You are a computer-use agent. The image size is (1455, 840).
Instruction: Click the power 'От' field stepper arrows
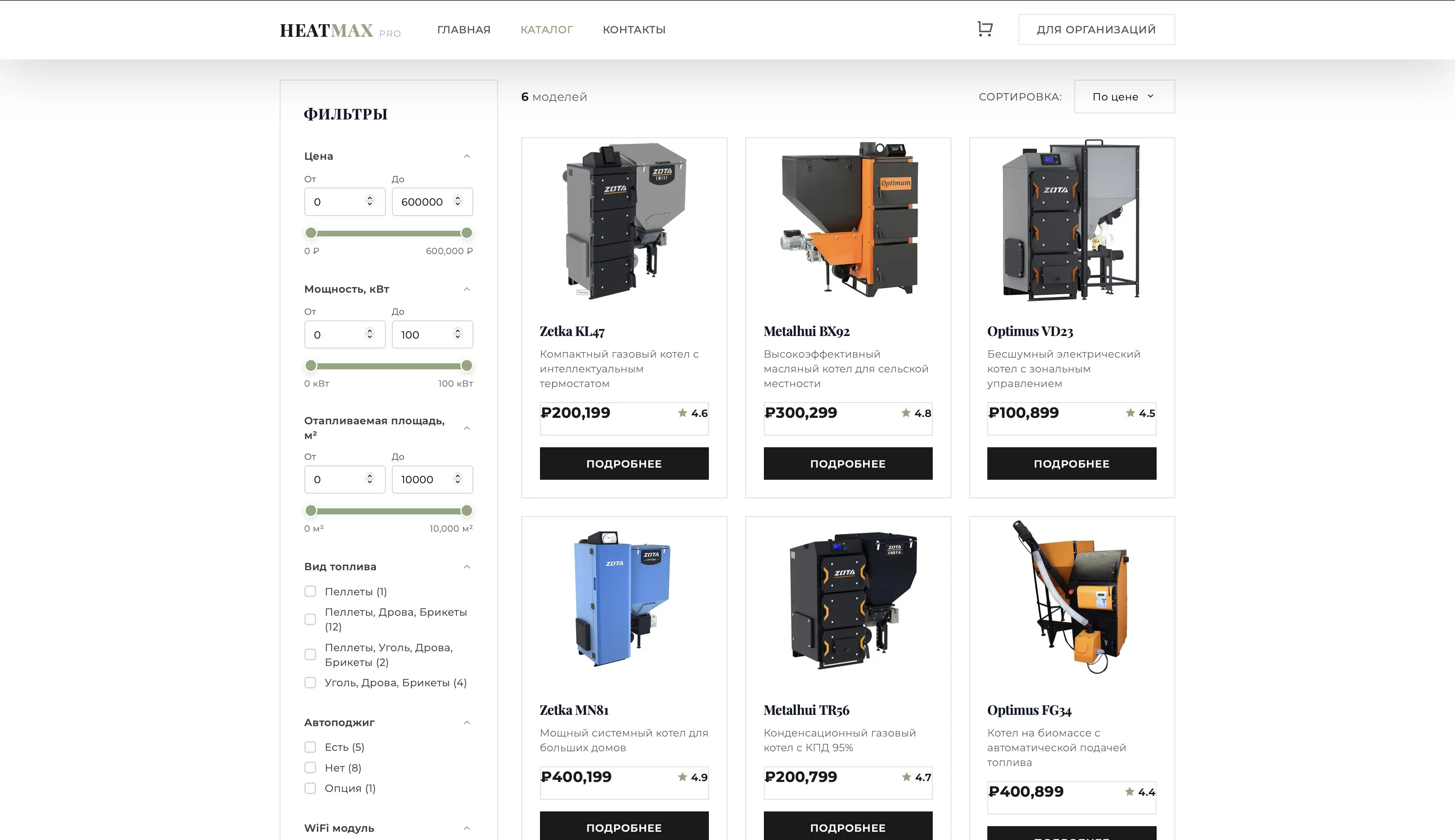coord(370,334)
